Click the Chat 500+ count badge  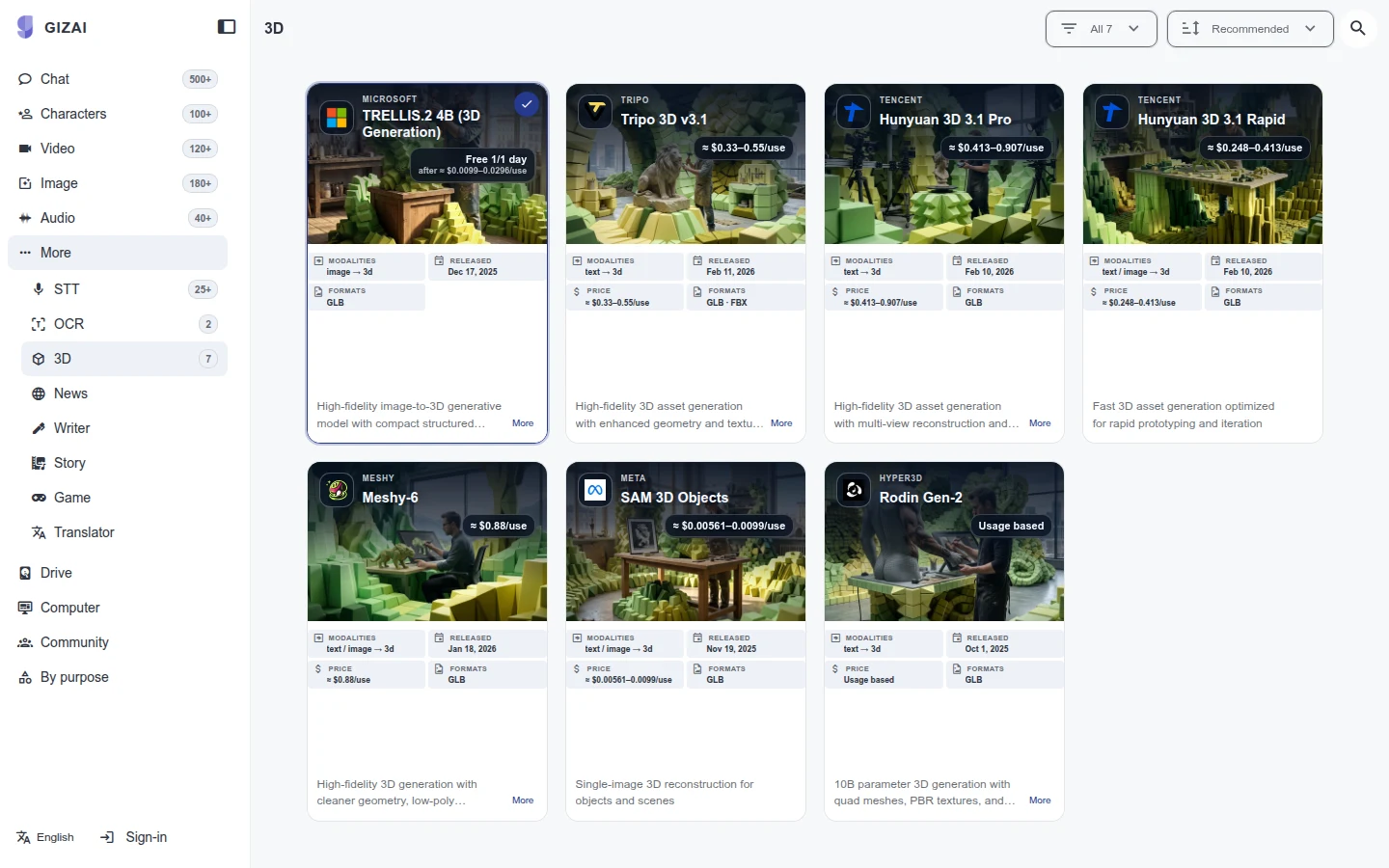[201, 79]
